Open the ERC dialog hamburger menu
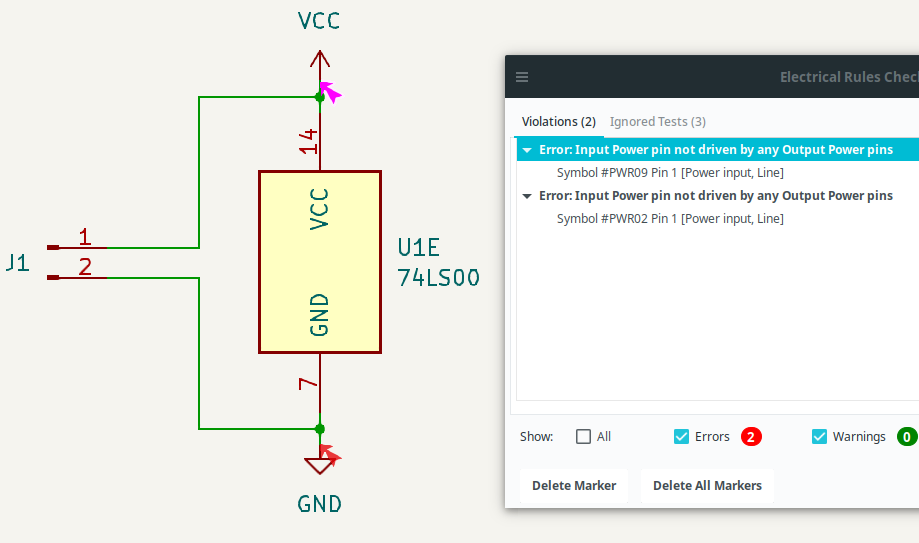The width and height of the screenshot is (919, 543). [x=522, y=77]
